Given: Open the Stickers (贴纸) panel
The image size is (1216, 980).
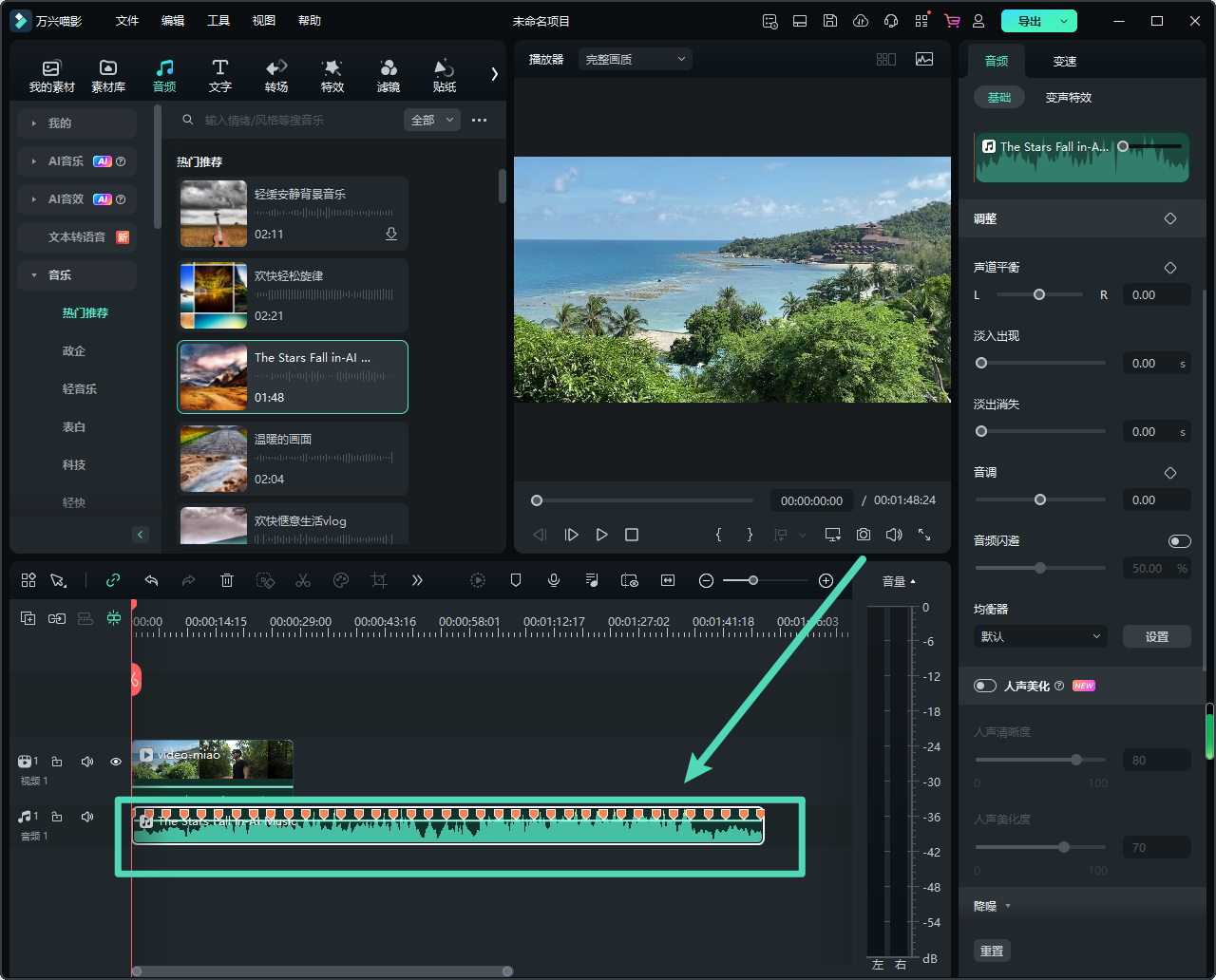Looking at the screenshot, I should tap(444, 75).
